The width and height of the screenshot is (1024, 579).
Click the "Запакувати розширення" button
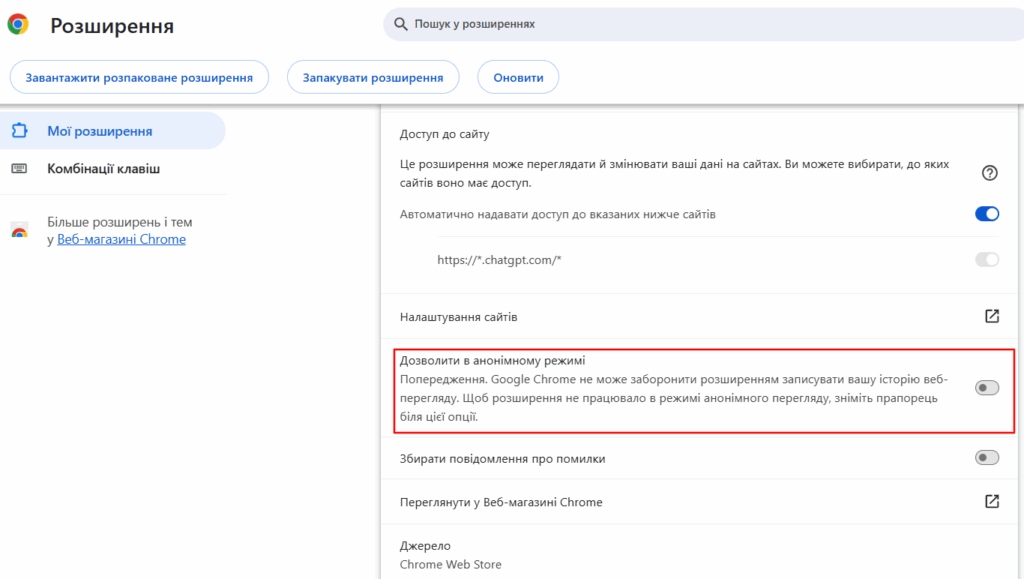pos(372,77)
